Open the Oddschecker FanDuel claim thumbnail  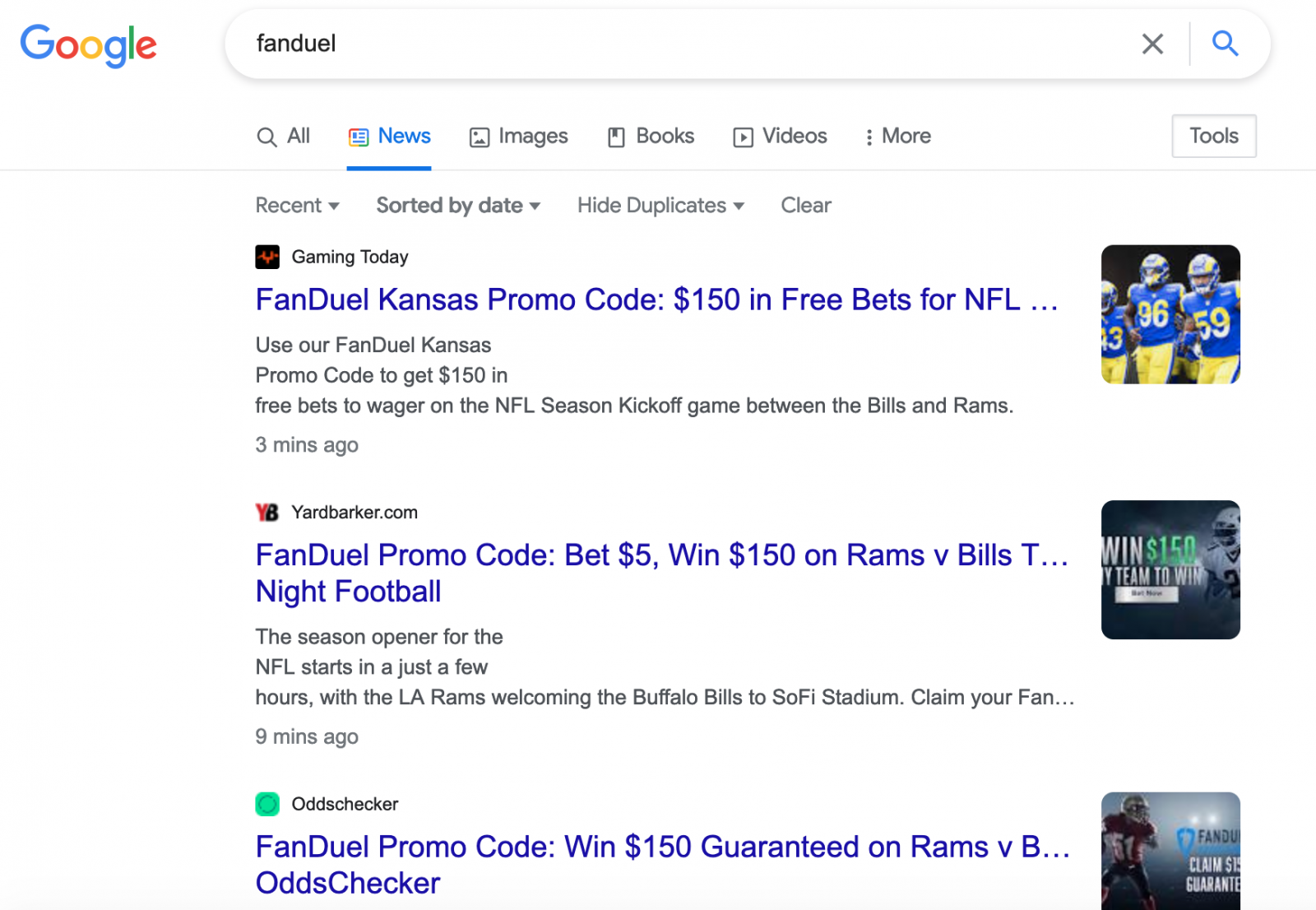click(1170, 851)
